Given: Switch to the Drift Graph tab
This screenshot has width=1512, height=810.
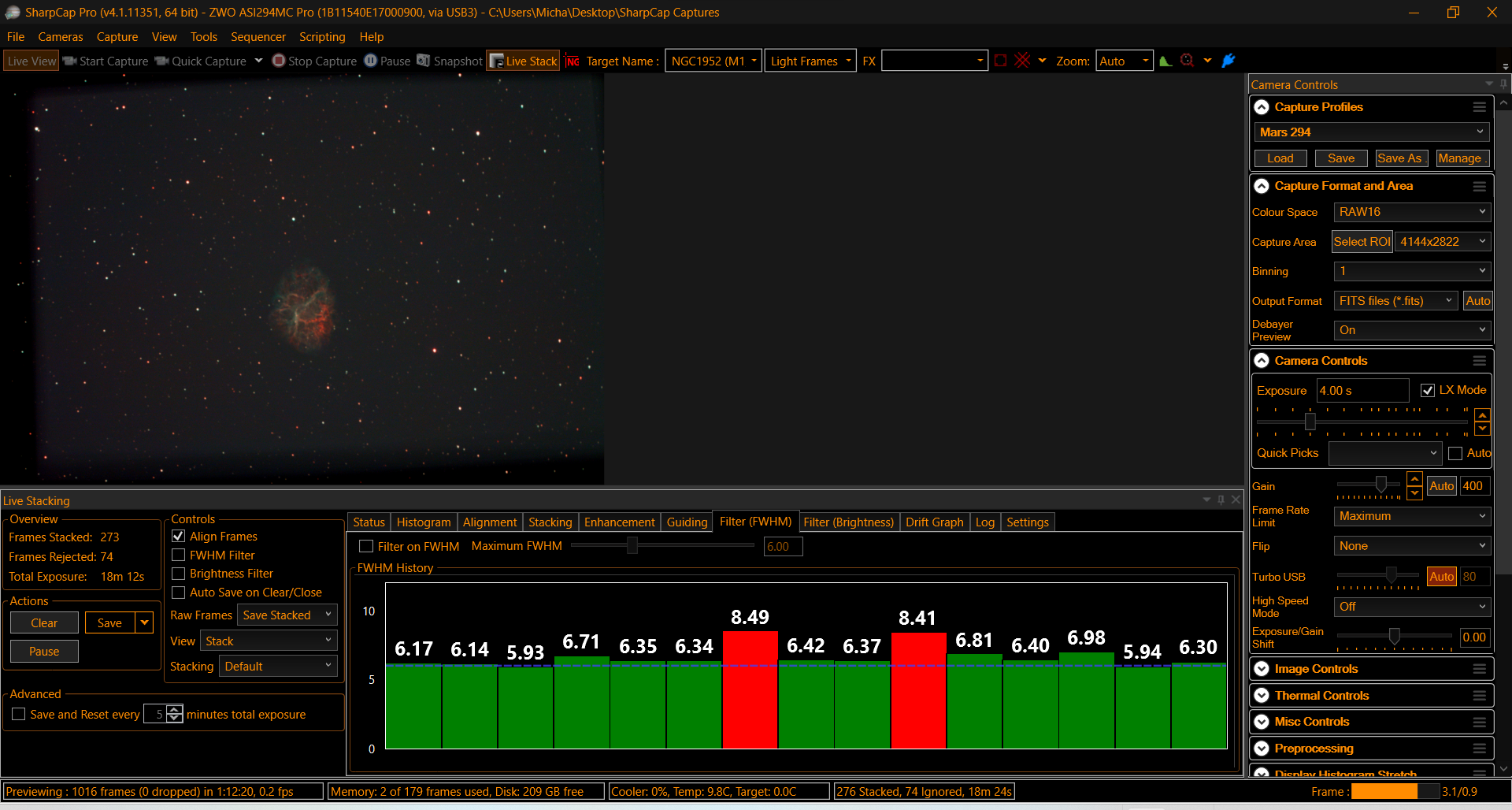Looking at the screenshot, I should pyautogui.click(x=935, y=522).
